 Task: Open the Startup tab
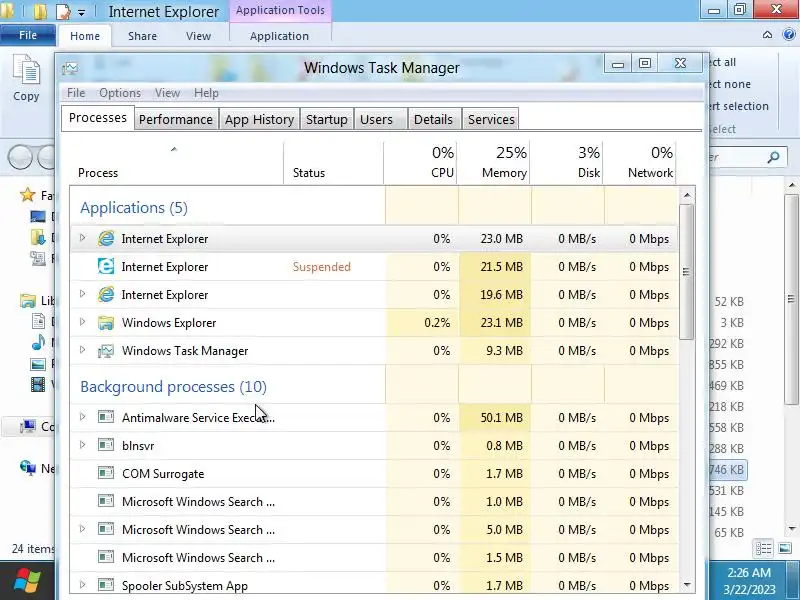click(327, 119)
